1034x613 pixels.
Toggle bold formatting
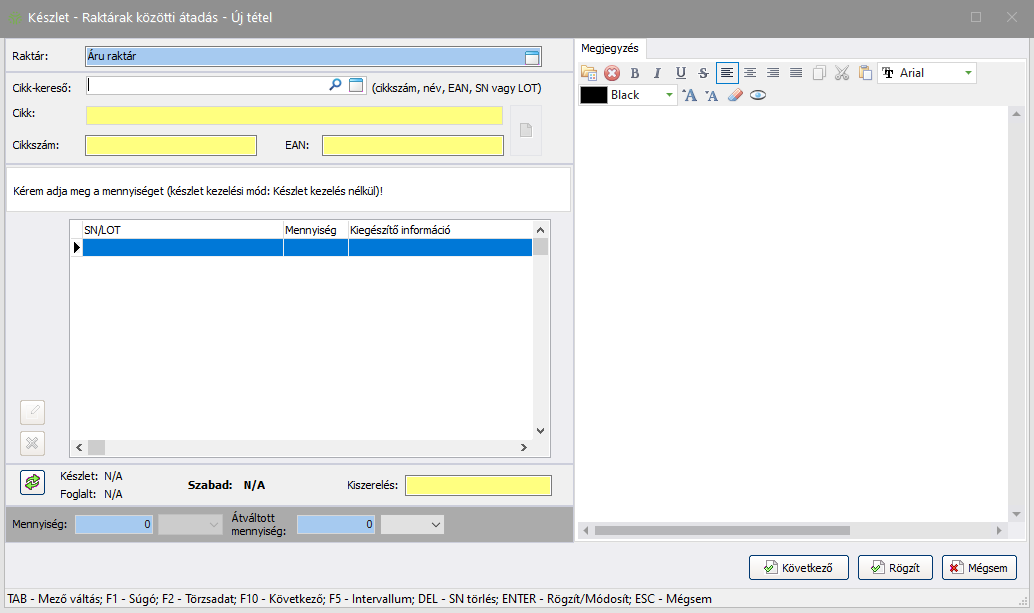click(634, 73)
